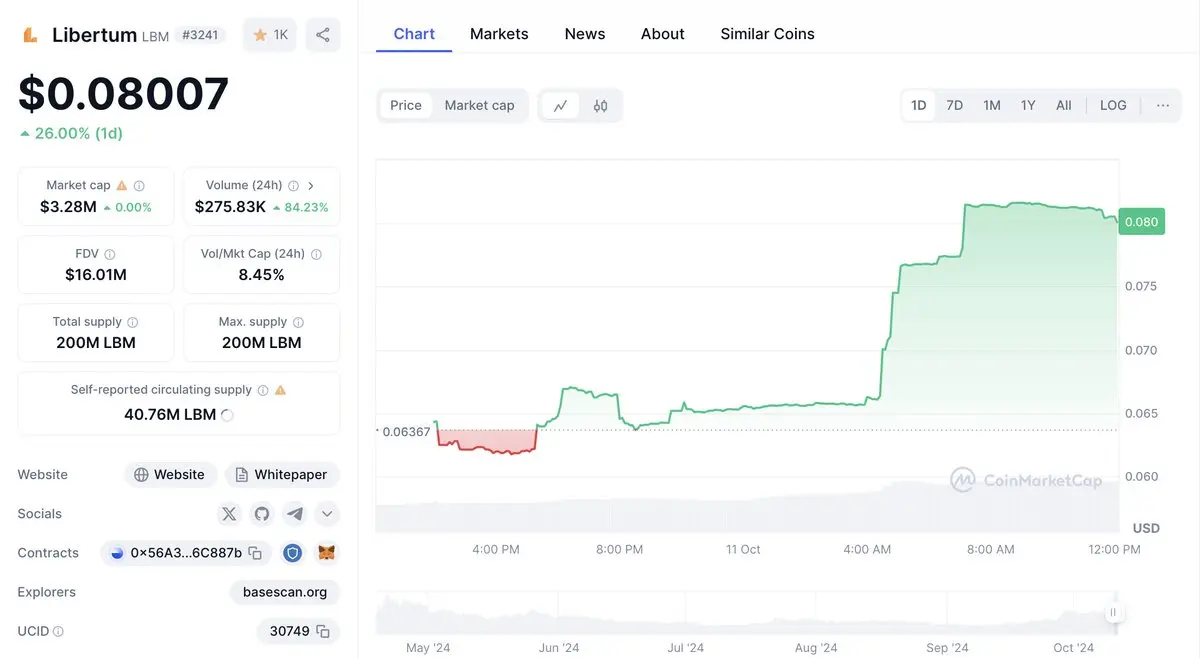
Task: Open the share icon beside the watchlist
Action: 323,35
